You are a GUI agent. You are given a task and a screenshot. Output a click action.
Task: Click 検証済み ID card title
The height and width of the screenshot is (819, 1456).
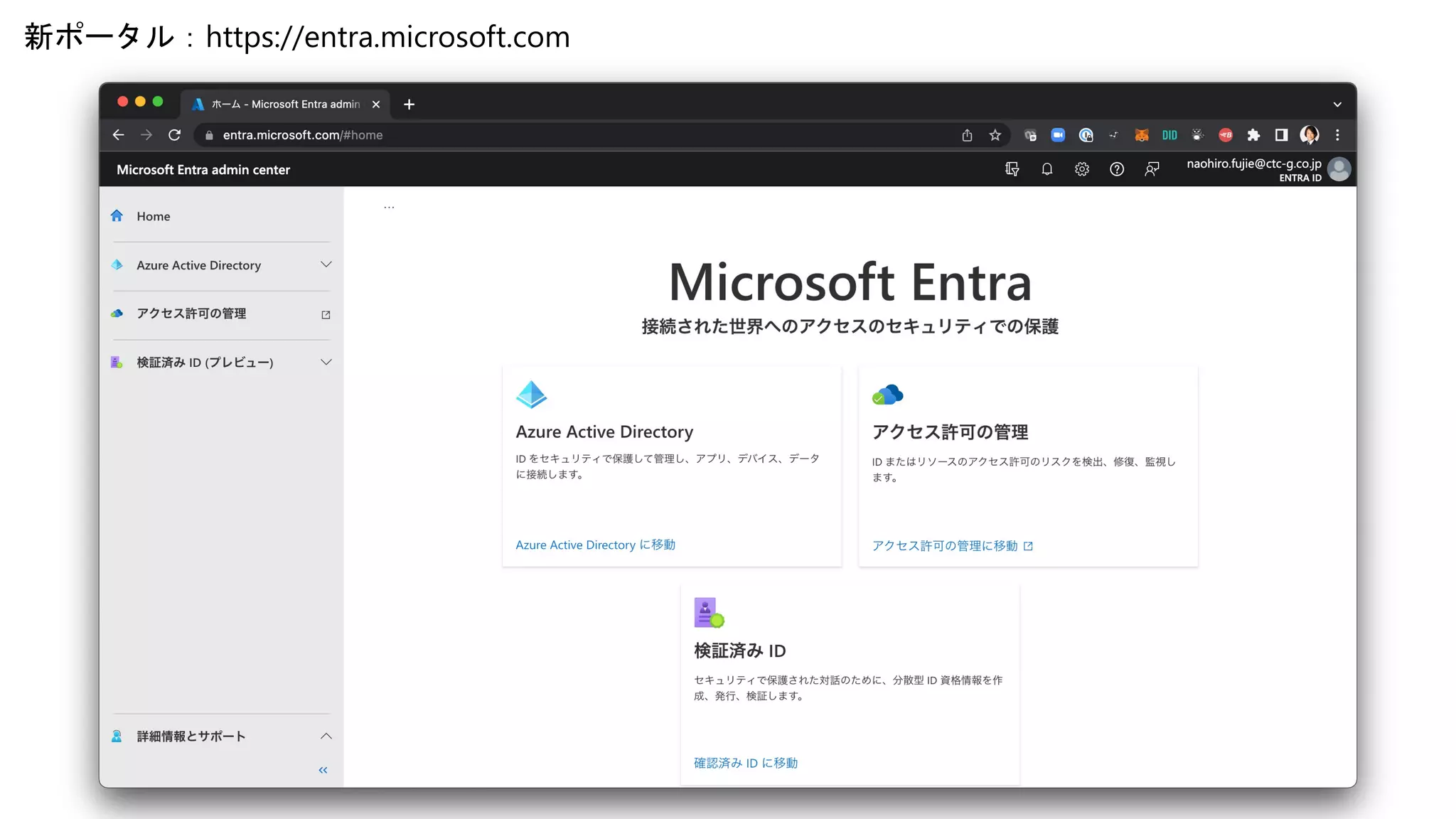(x=740, y=651)
